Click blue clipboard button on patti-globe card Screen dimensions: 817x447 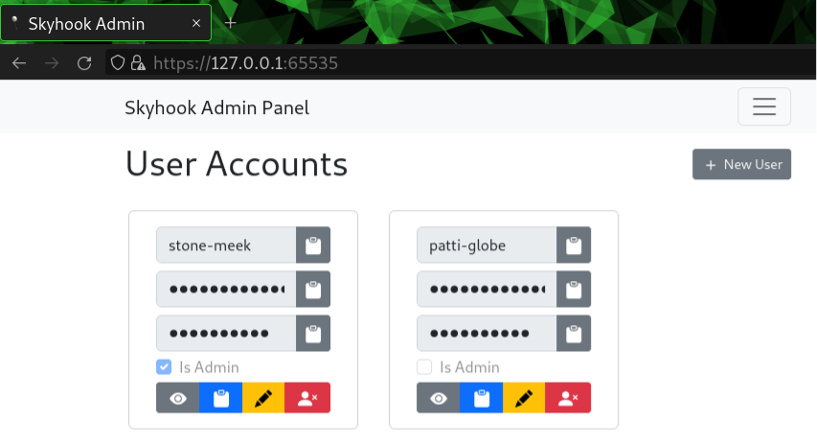[482, 398]
